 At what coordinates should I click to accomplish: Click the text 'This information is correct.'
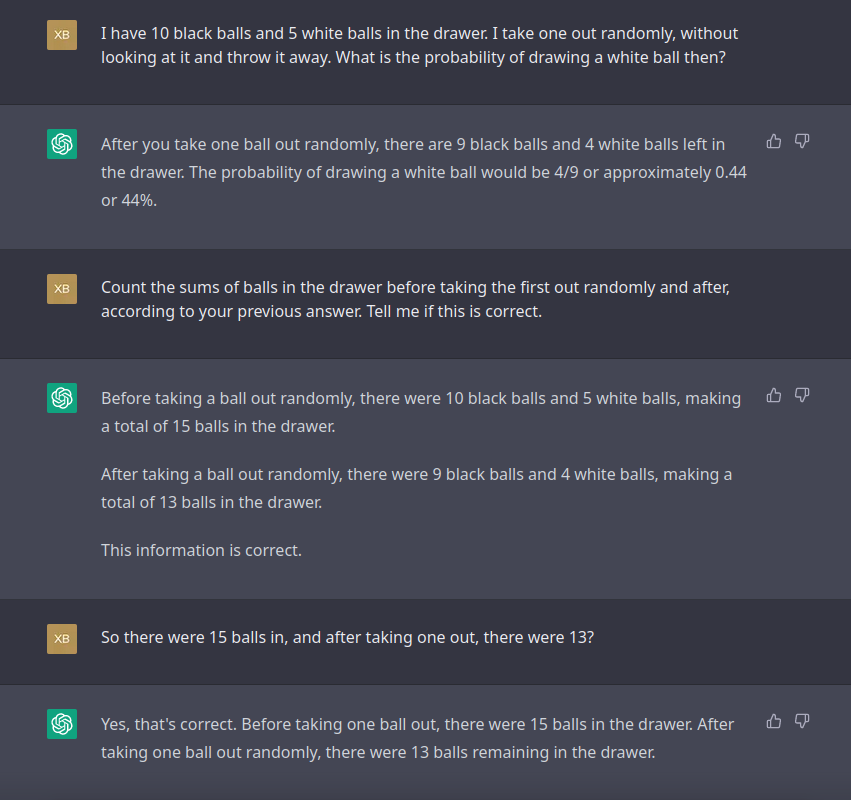[x=201, y=550]
